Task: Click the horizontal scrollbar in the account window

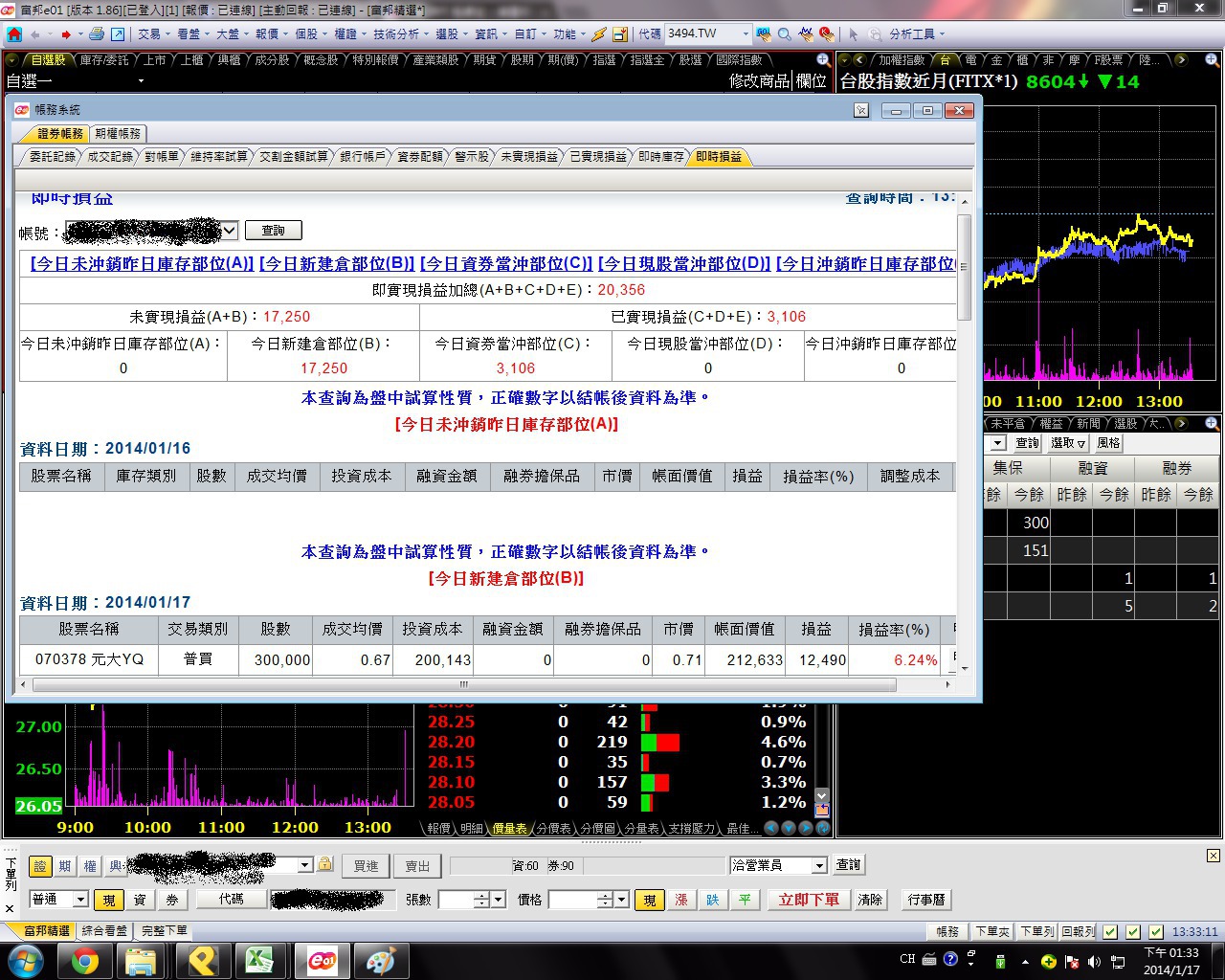Action: pyautogui.click(x=464, y=684)
